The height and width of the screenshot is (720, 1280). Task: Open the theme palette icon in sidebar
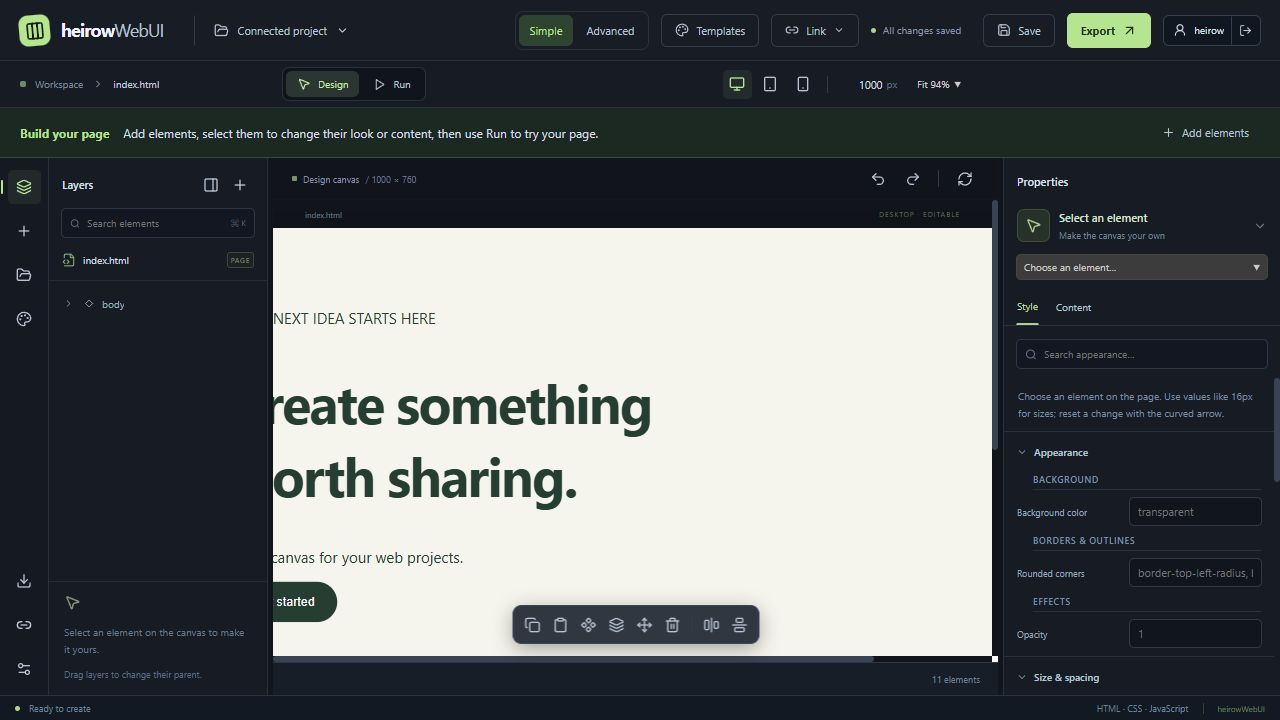[x=24, y=319]
